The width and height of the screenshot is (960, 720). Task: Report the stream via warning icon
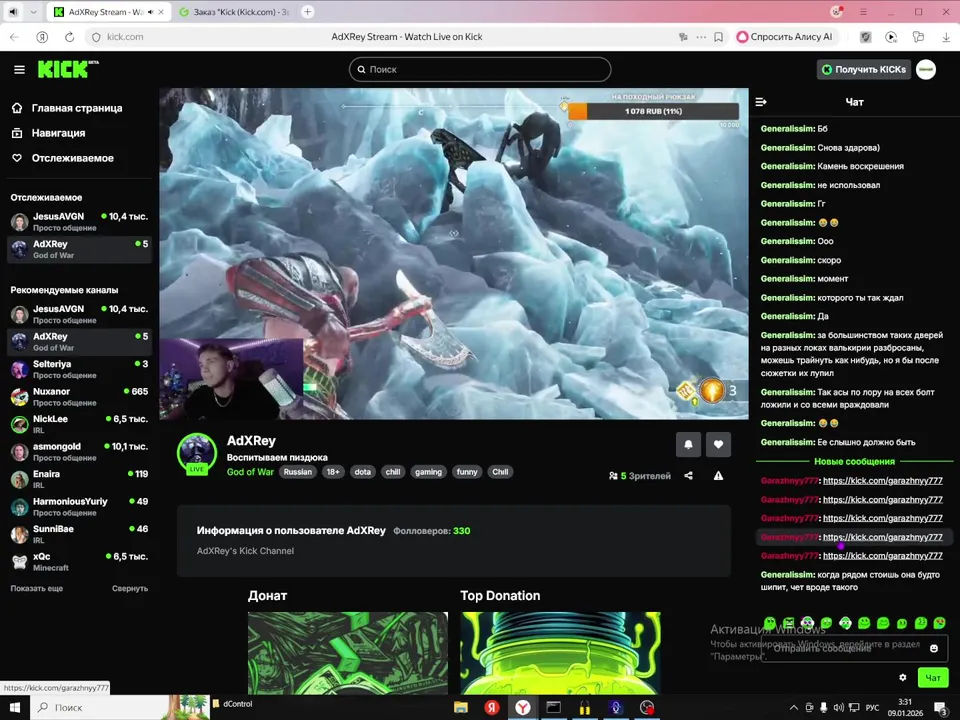click(x=718, y=476)
